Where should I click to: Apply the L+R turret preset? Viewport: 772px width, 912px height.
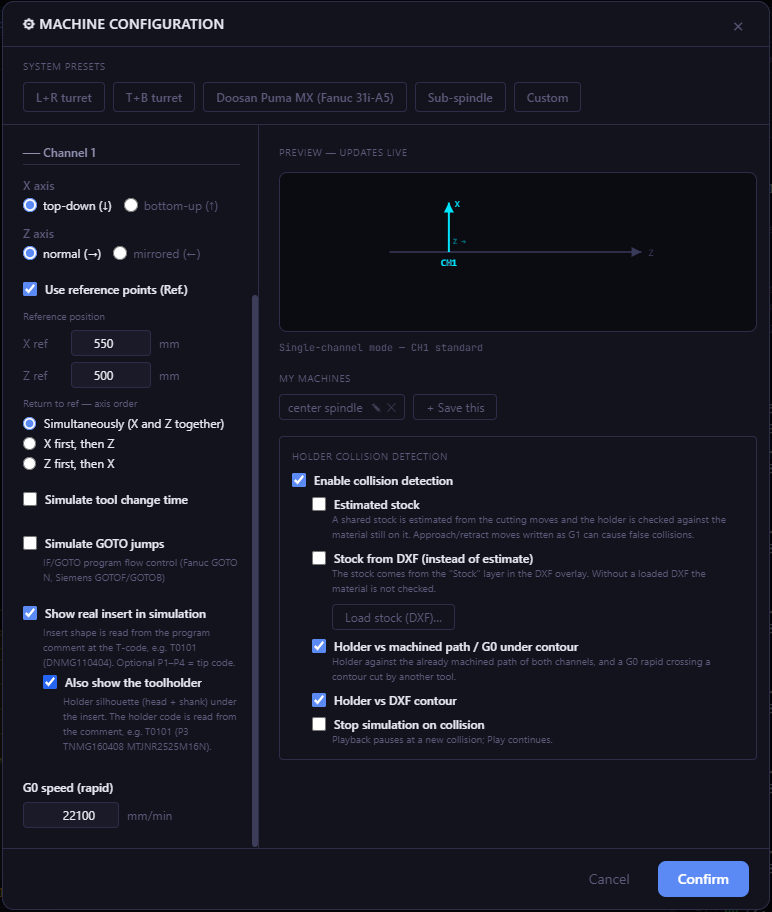(x=64, y=97)
